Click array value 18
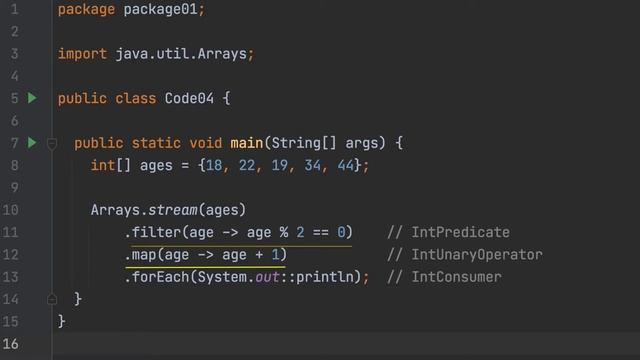Screen dimensions: 640x360 point(214,165)
